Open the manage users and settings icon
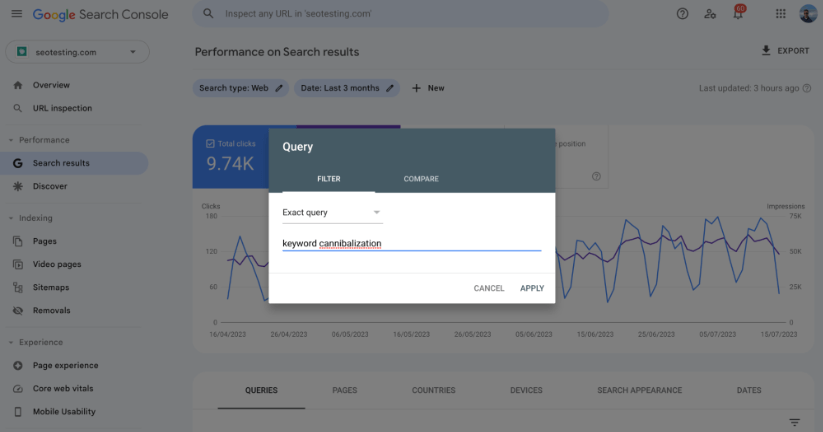Viewport: 823px width, 432px height. point(710,14)
